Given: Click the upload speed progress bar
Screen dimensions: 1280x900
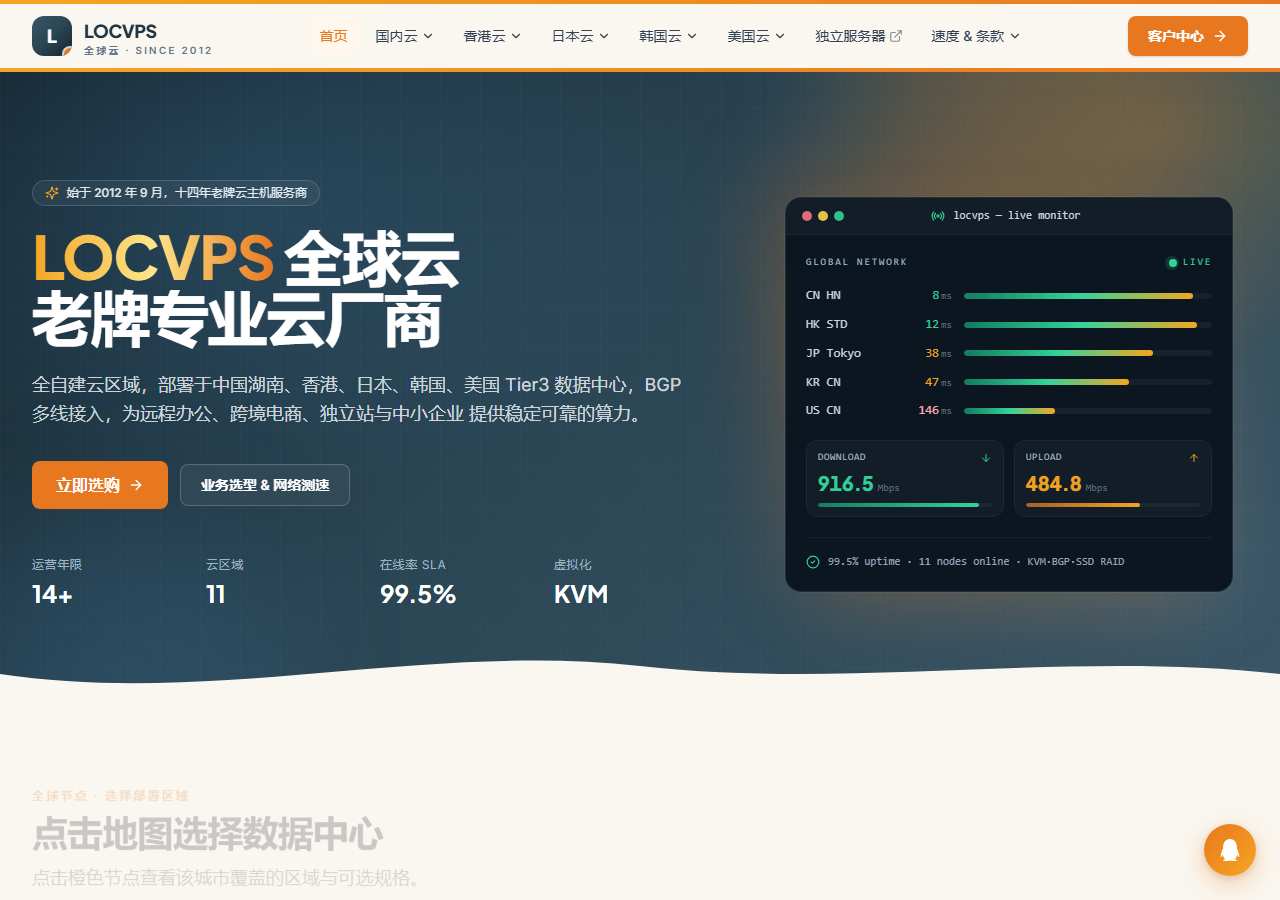Looking at the screenshot, I should coord(1113,505).
